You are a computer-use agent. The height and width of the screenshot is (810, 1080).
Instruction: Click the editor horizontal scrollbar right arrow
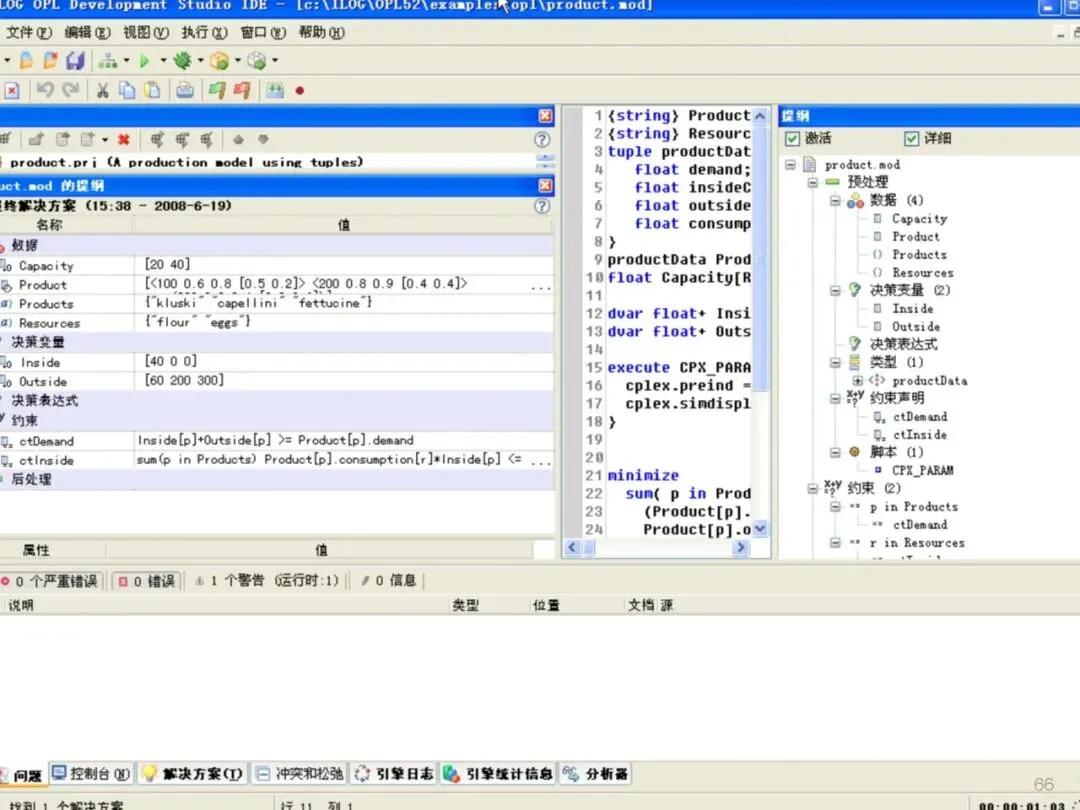pyautogui.click(x=740, y=548)
